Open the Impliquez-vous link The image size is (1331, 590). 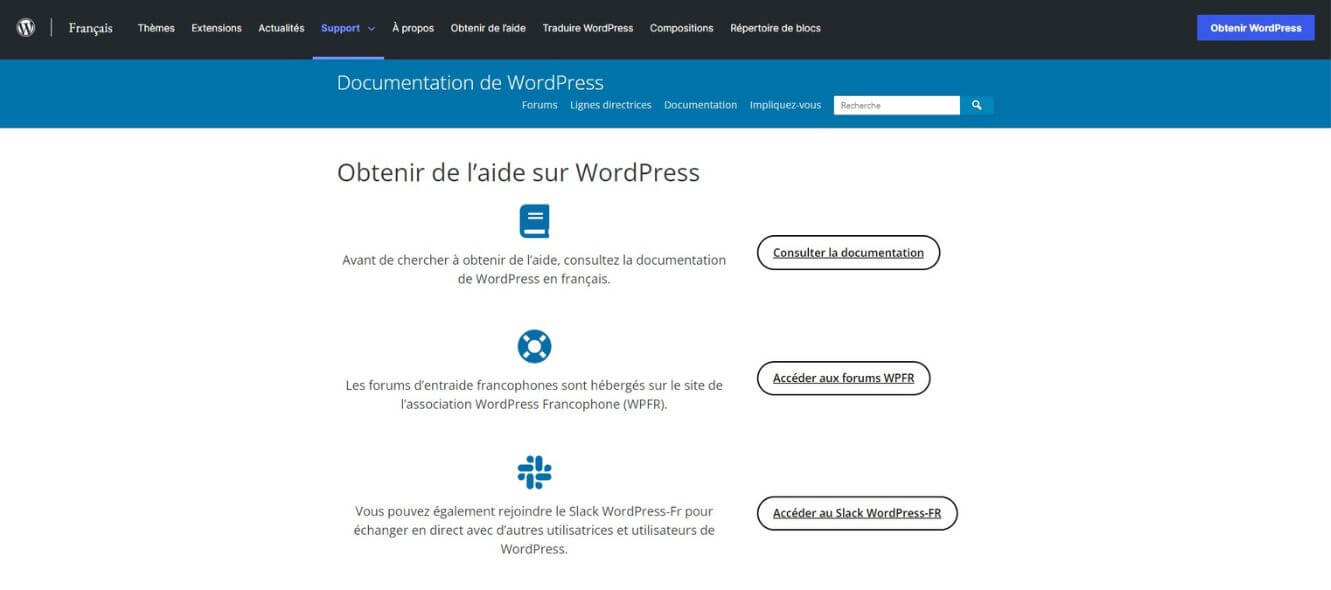pos(785,105)
